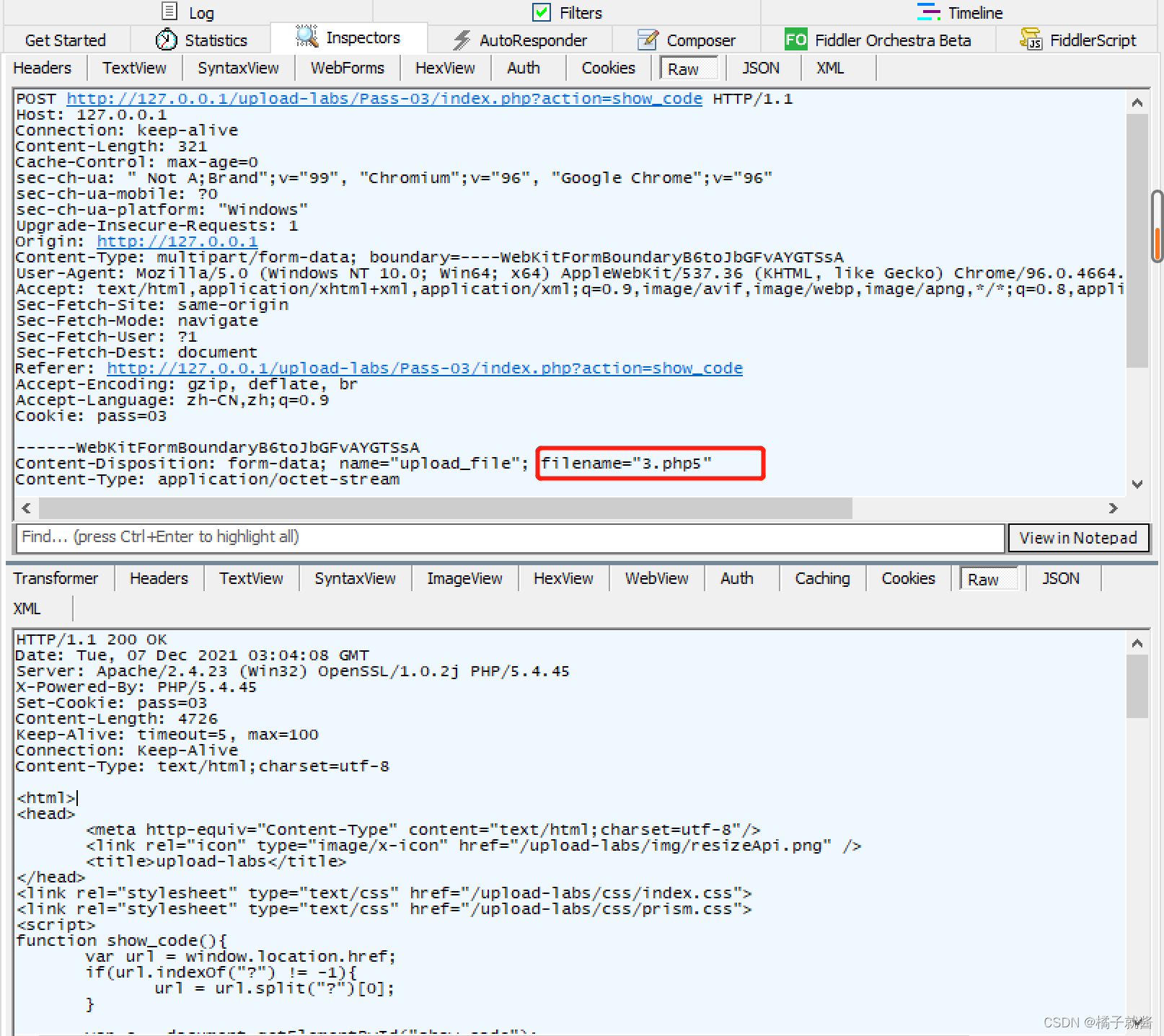Select request Headers tab

pyautogui.click(x=43, y=68)
